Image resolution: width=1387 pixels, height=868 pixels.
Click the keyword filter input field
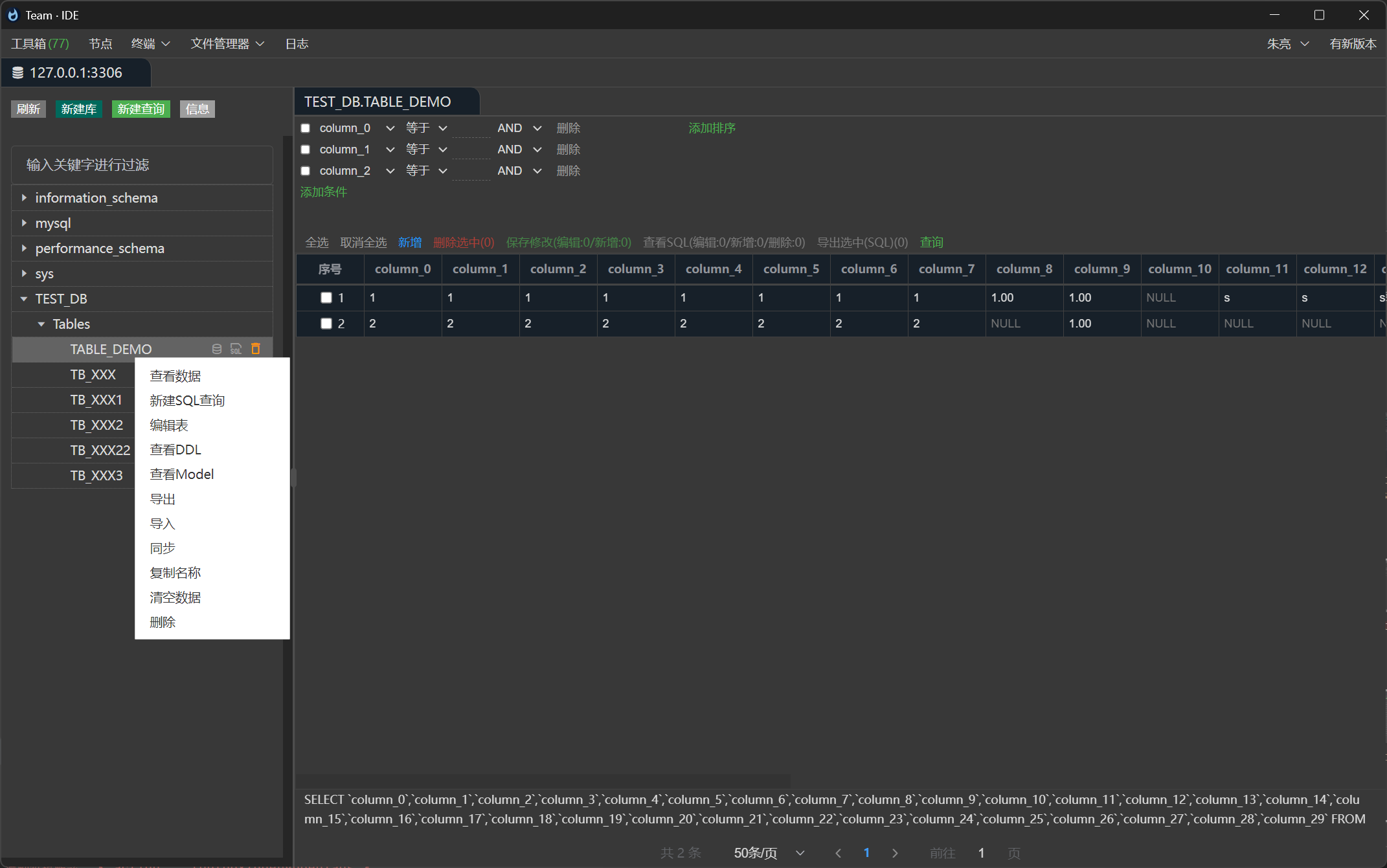pos(142,164)
